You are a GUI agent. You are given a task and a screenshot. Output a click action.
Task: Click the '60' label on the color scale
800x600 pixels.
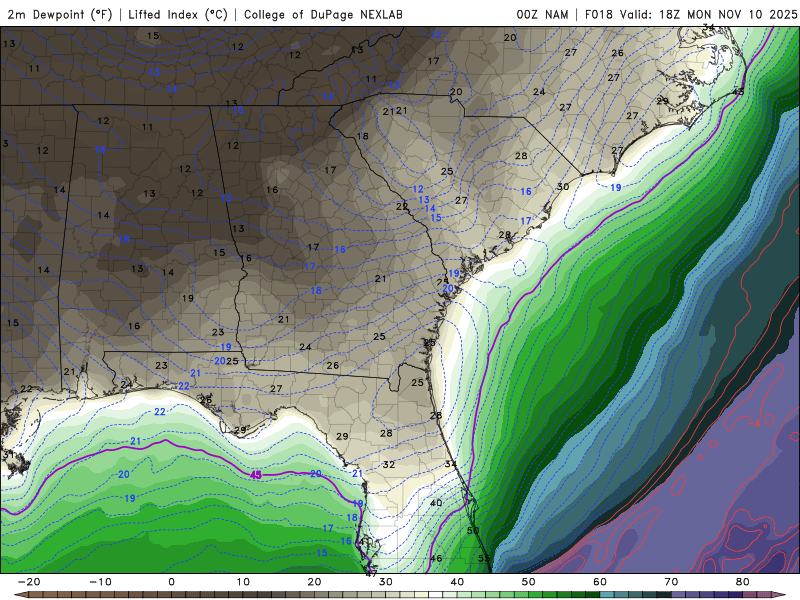click(600, 582)
